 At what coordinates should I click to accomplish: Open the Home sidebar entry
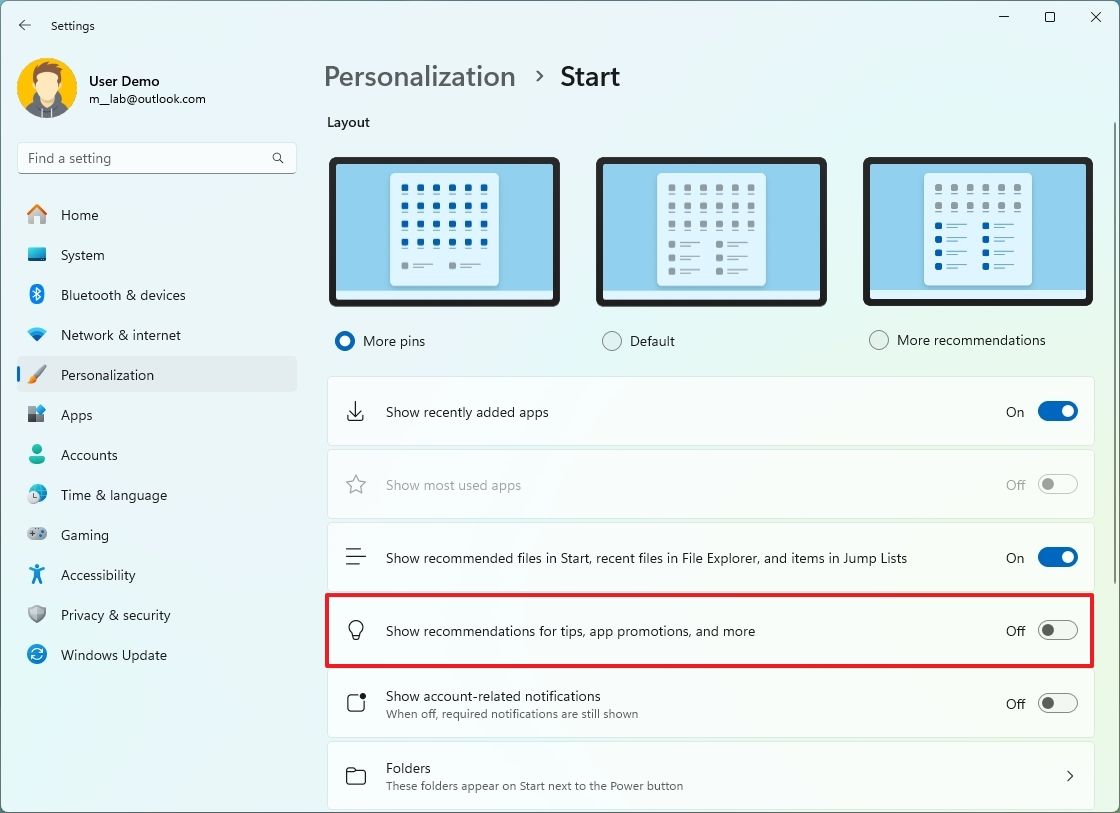coord(80,215)
